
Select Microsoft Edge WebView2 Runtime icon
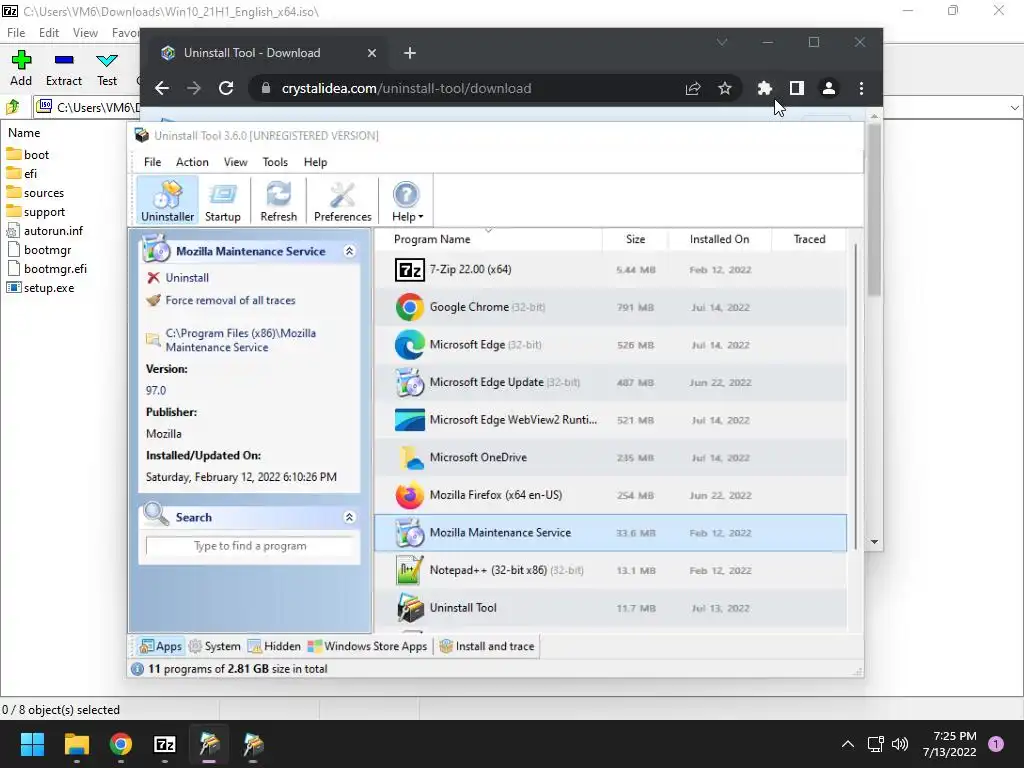tap(409, 420)
